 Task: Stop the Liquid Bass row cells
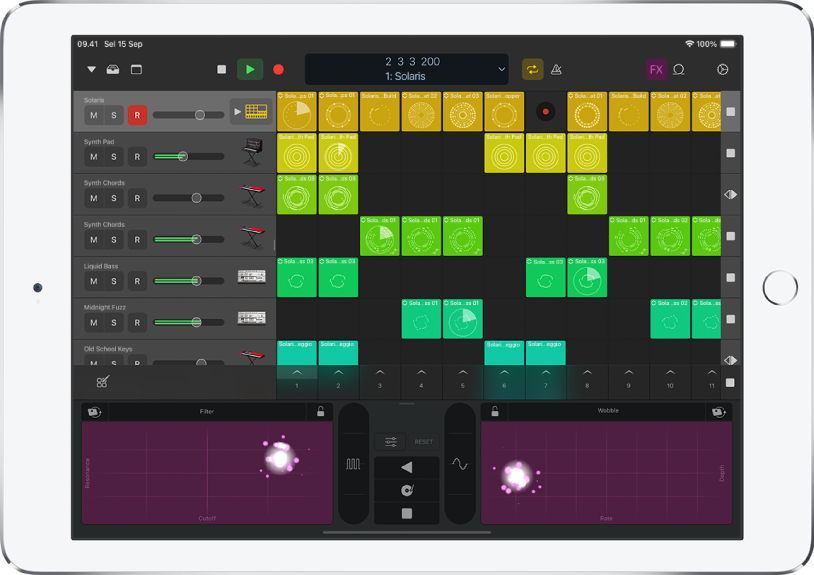(730, 278)
